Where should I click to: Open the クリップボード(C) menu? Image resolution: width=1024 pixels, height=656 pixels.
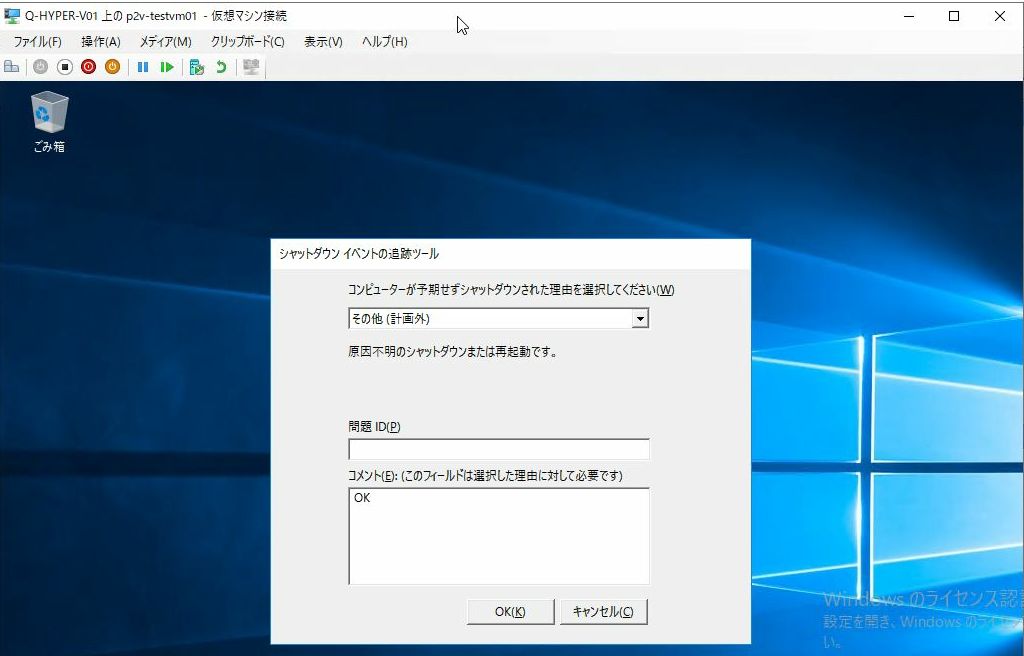pos(247,42)
